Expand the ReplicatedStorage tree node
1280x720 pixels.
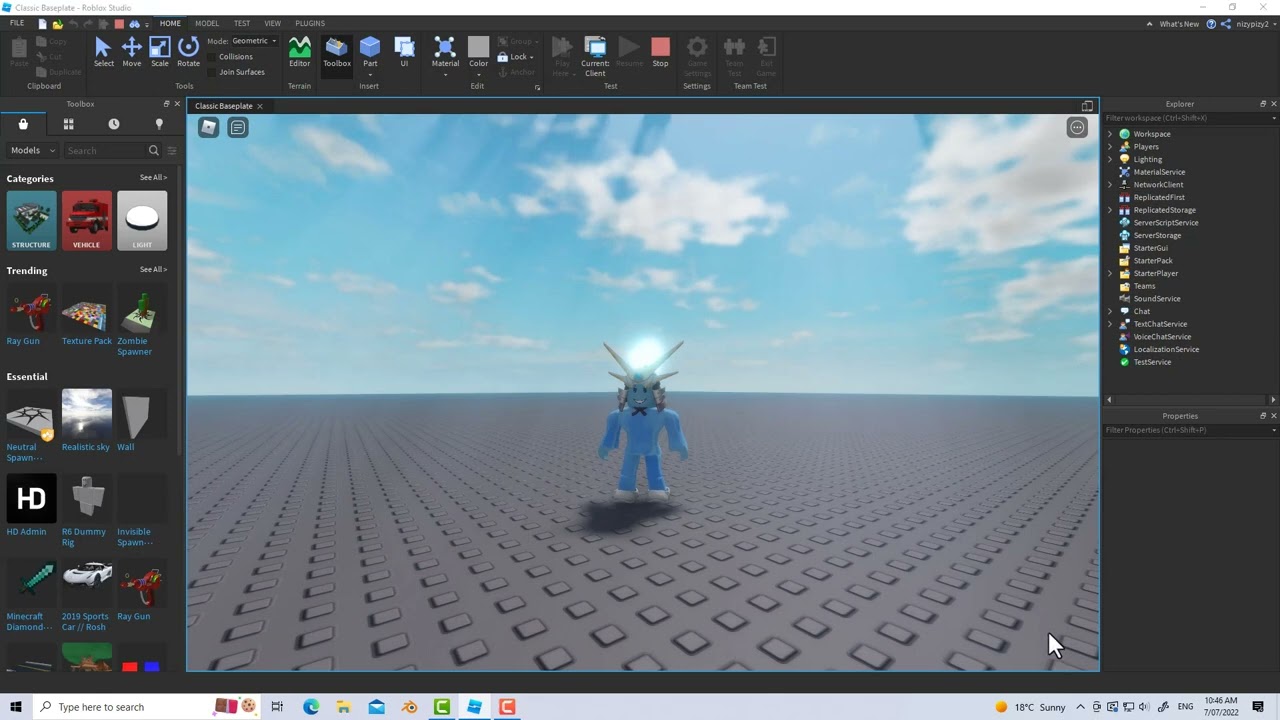pyautogui.click(x=1110, y=210)
